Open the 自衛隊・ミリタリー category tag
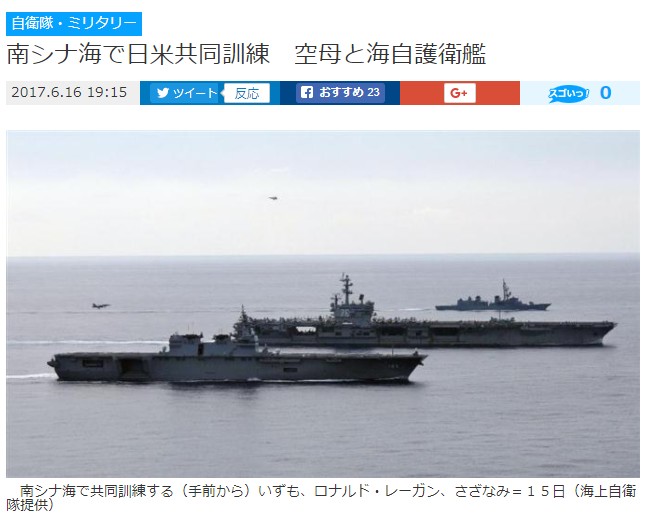The image size is (652, 525). [x=74, y=24]
